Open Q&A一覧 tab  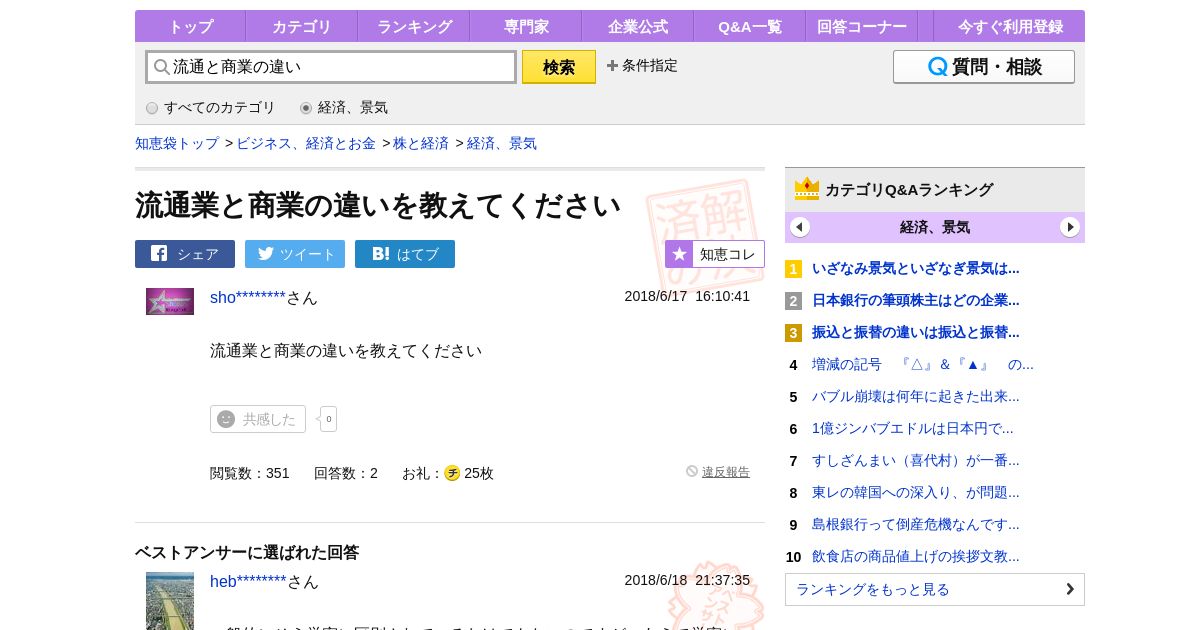(750, 27)
